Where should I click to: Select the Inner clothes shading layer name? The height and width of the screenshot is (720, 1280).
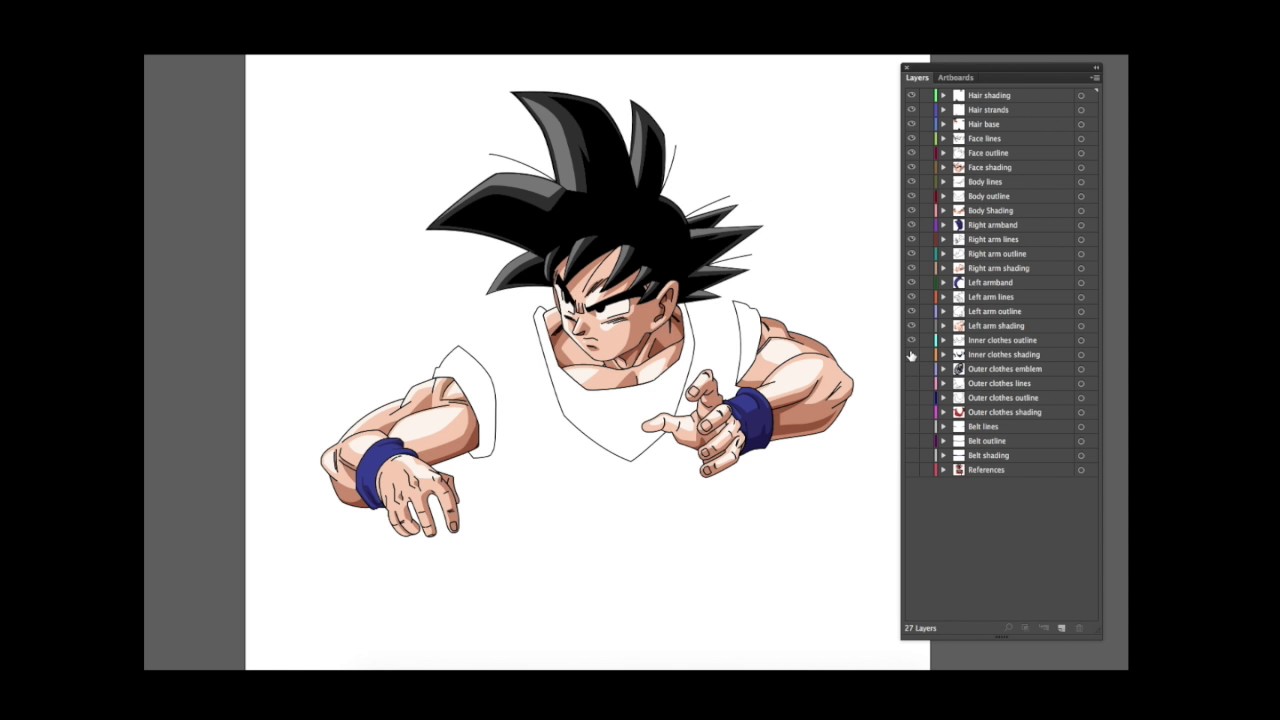pyautogui.click(x=1004, y=355)
